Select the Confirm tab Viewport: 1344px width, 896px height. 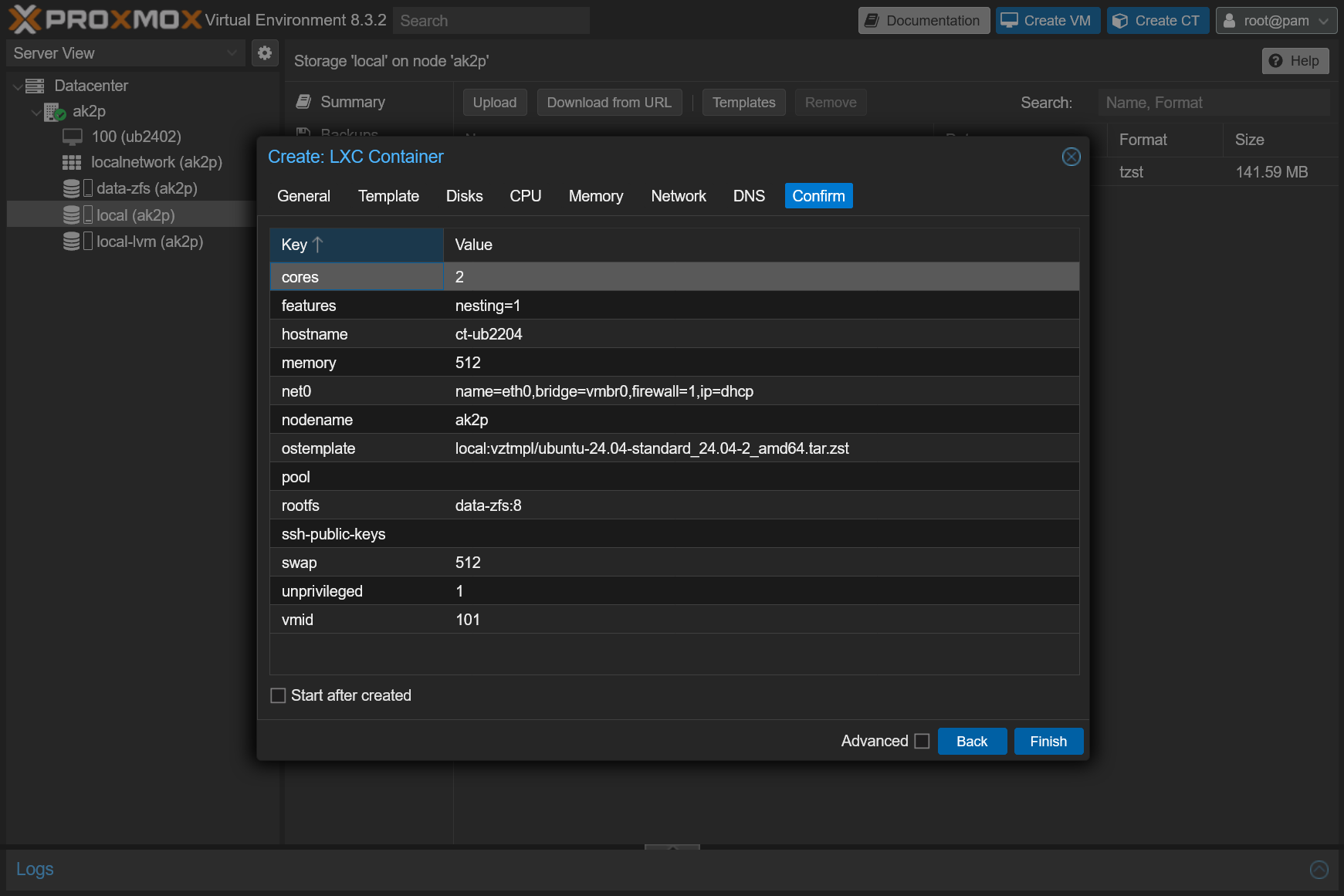pyautogui.click(x=818, y=196)
